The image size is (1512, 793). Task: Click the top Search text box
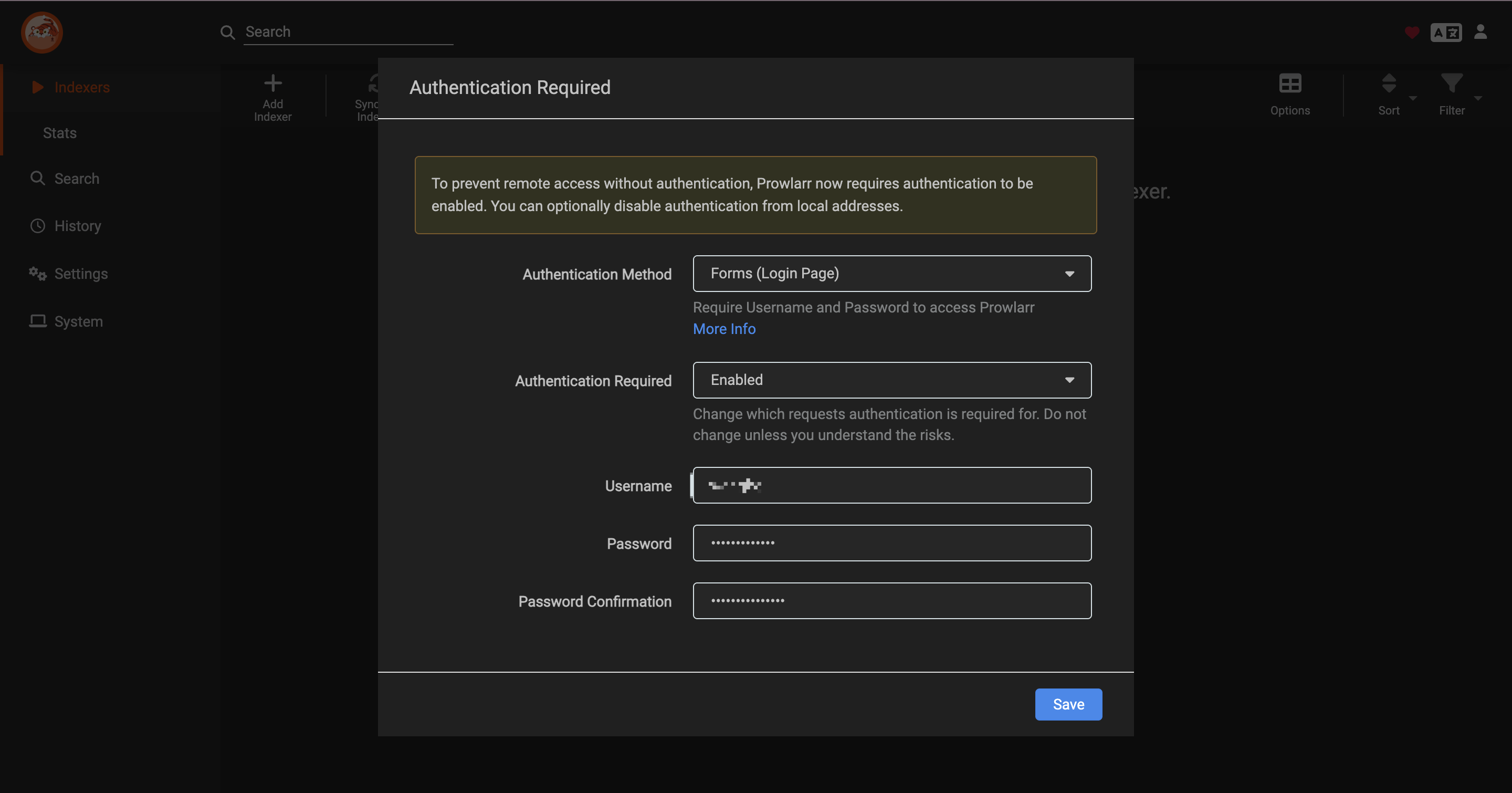pos(348,32)
